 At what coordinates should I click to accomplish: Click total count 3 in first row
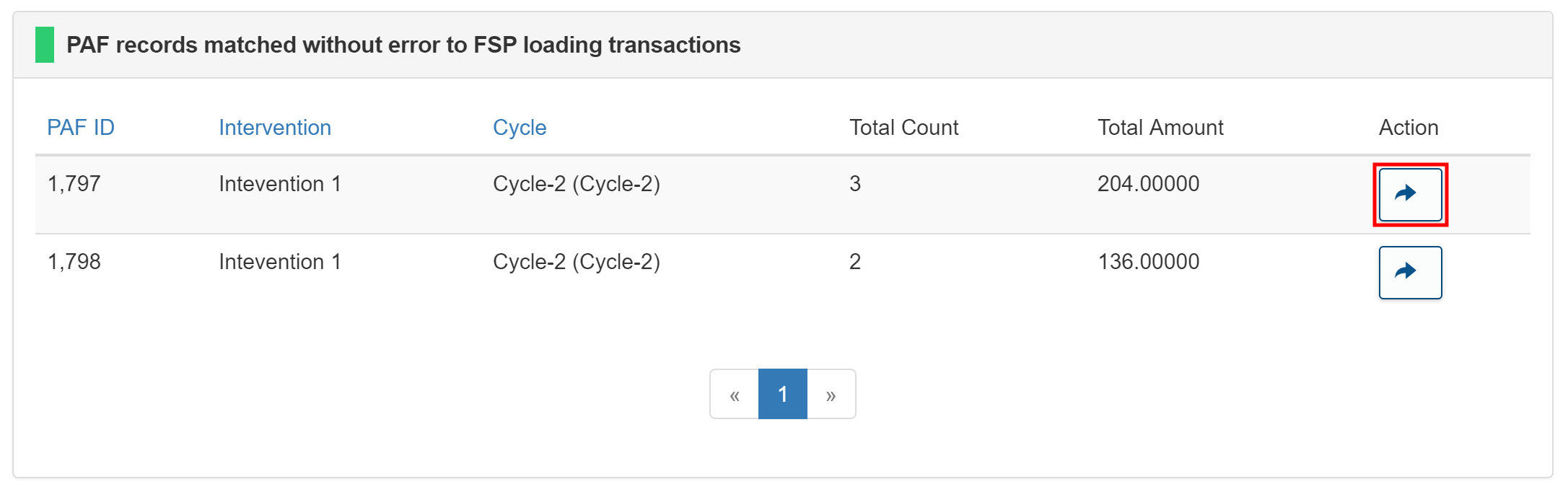[855, 184]
